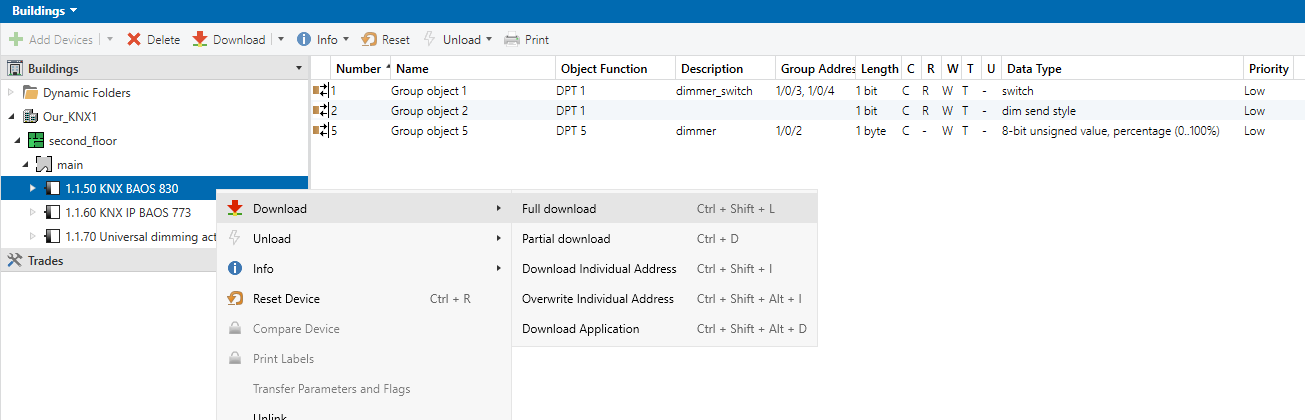Click the red Download arrow in toolbar
This screenshot has height=420, width=1305.
200,40
